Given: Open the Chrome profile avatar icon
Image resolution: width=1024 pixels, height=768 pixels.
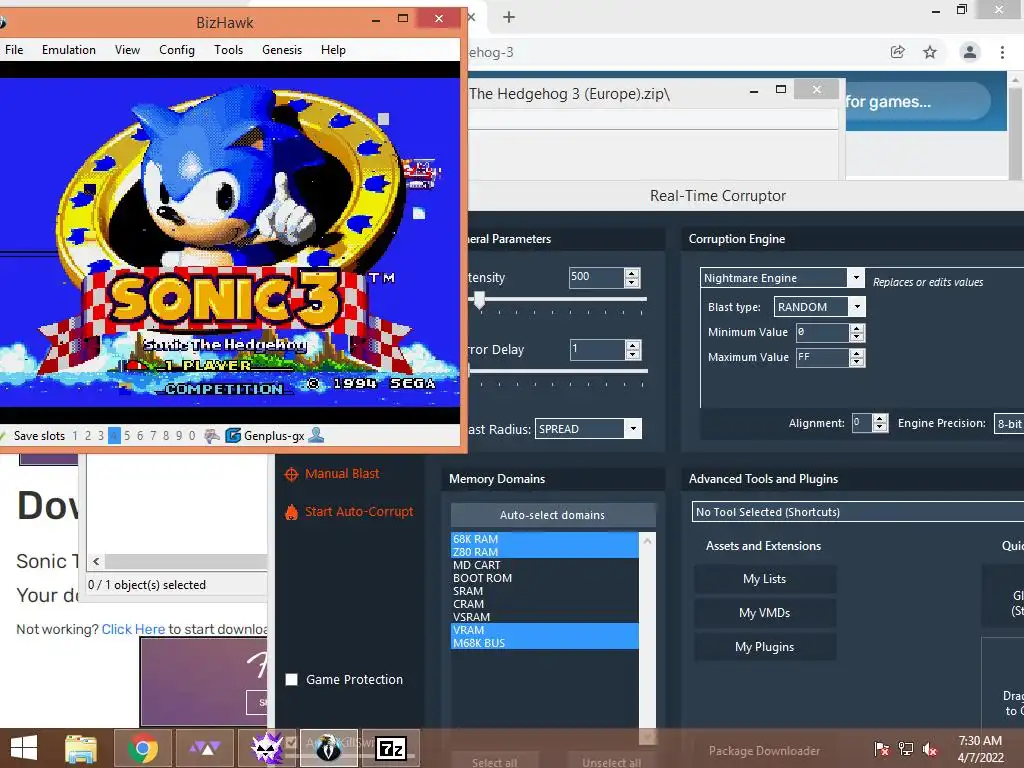Looking at the screenshot, I should [970, 52].
